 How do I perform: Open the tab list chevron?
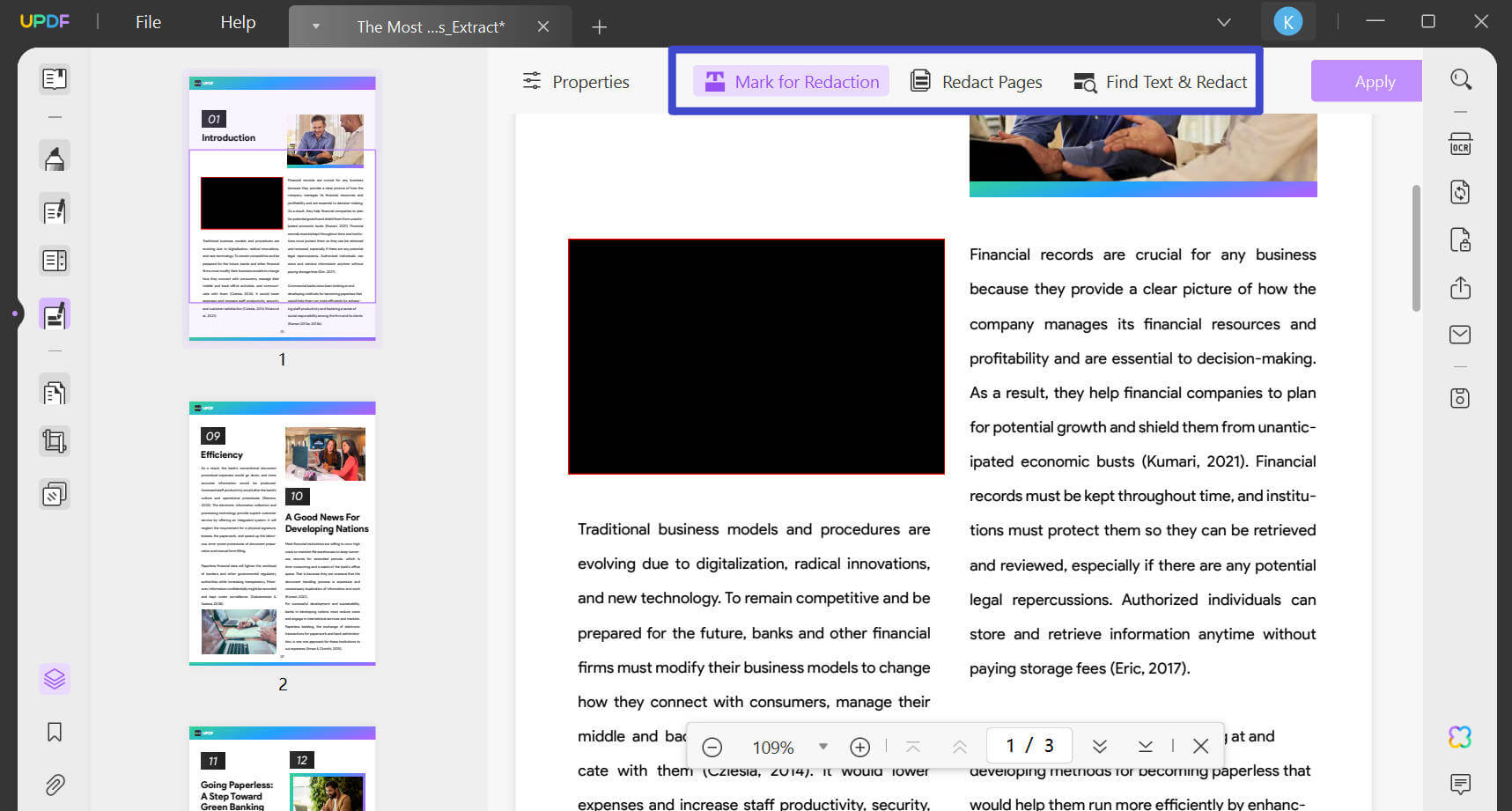pyautogui.click(x=1224, y=21)
